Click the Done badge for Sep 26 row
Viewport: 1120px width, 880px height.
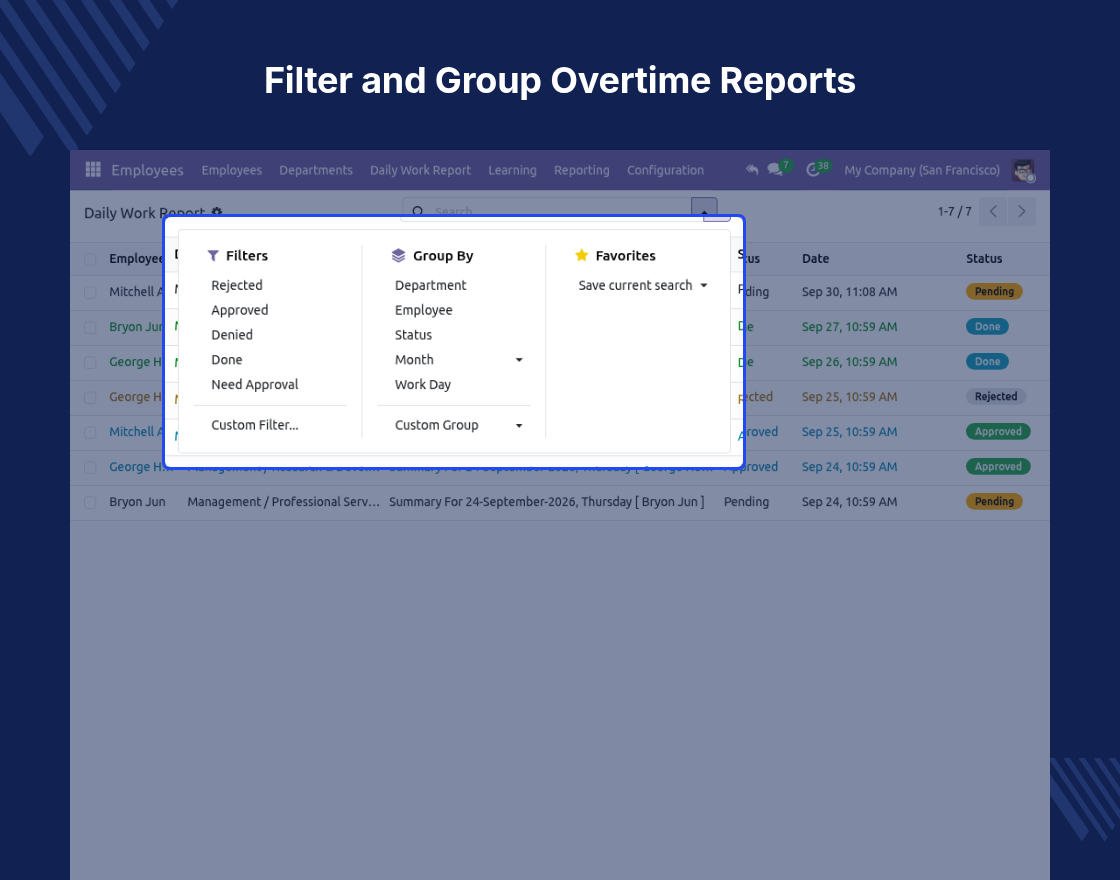pos(987,361)
